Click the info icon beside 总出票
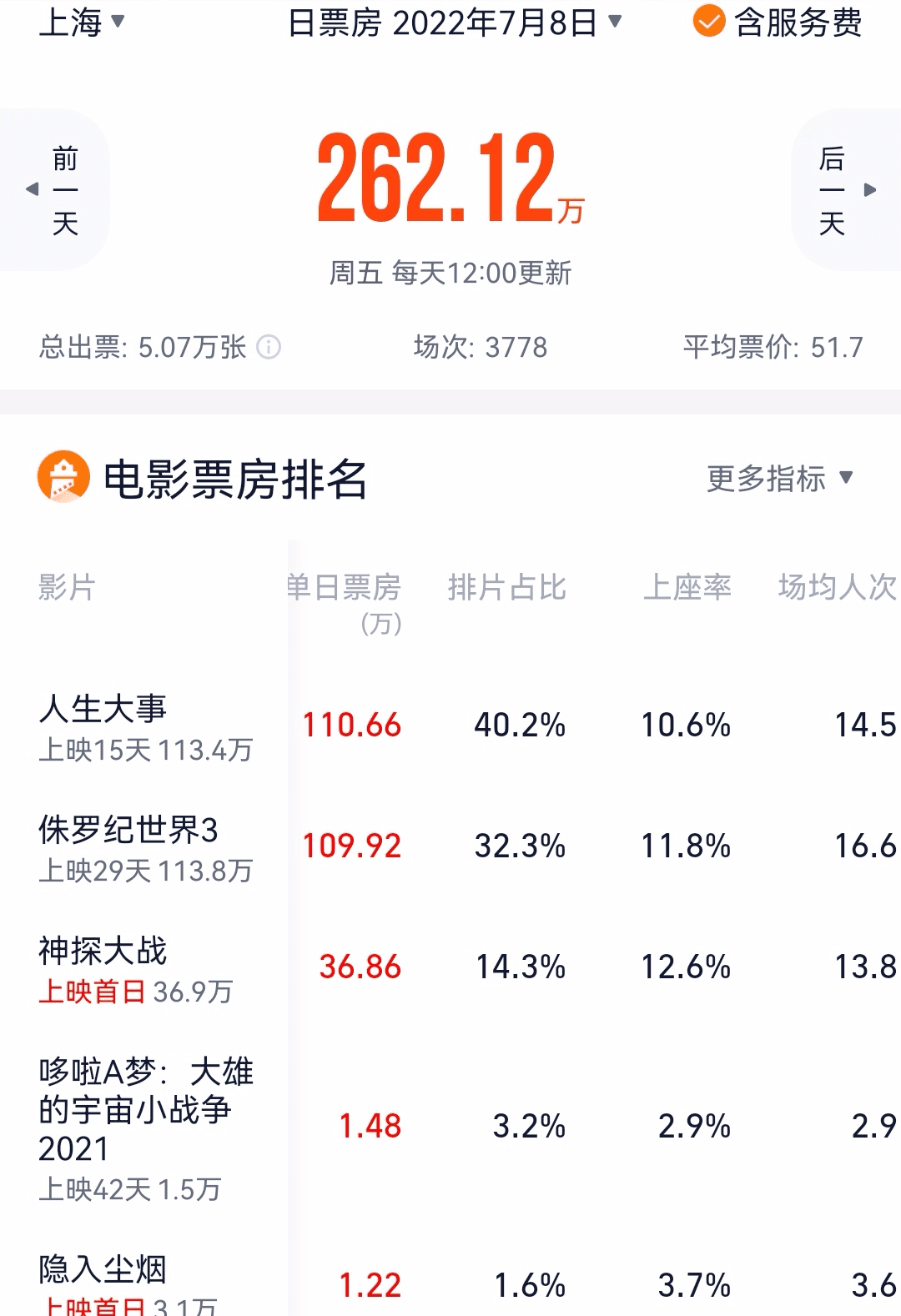The image size is (901, 1316). [269, 347]
